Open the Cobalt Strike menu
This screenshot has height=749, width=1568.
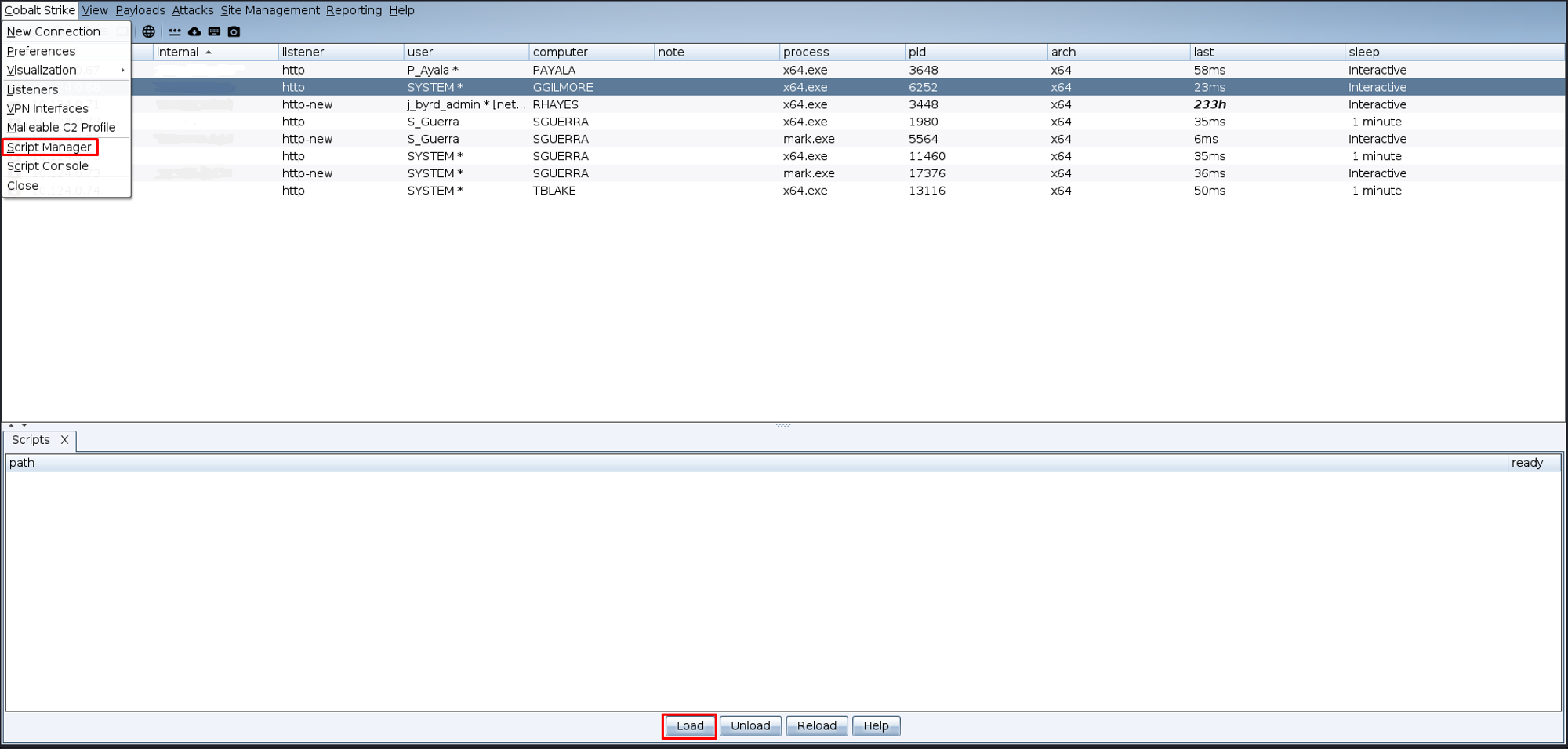tap(40, 10)
